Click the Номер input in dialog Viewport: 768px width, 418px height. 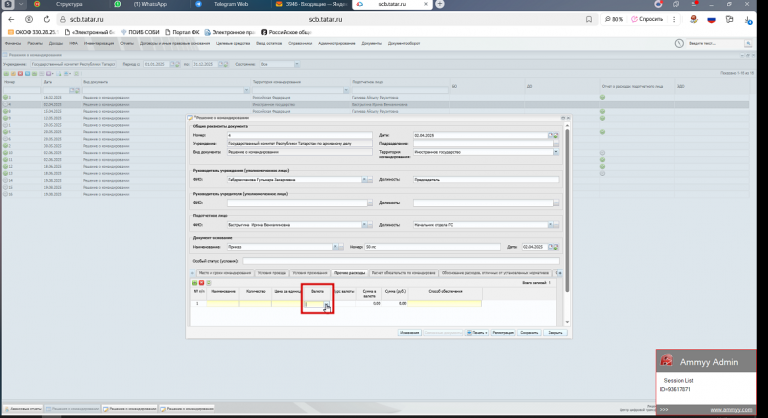300,135
